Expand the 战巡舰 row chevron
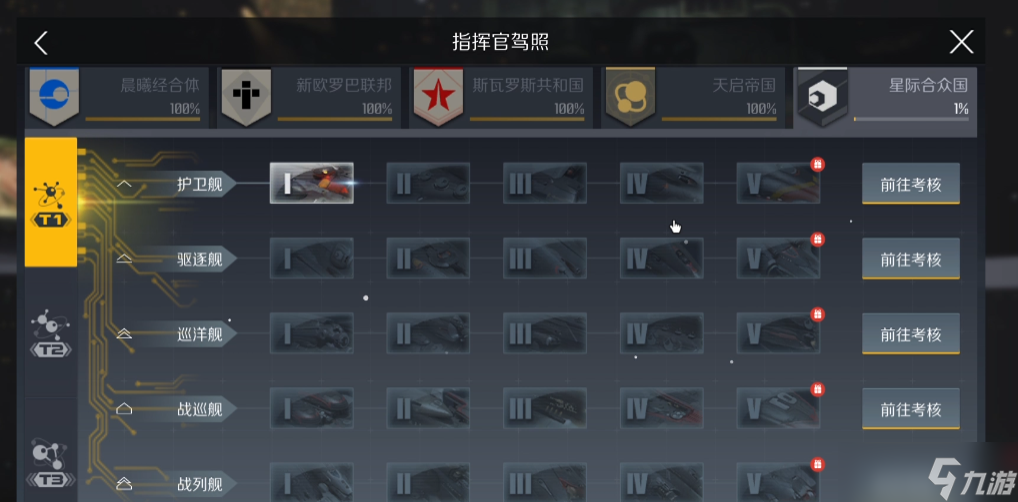1018x502 pixels. point(124,409)
